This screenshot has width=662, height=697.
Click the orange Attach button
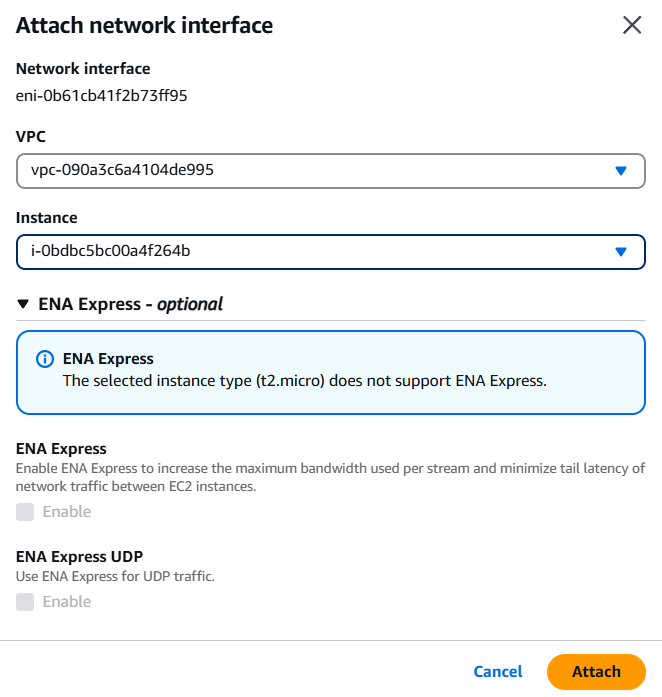[x=596, y=672]
